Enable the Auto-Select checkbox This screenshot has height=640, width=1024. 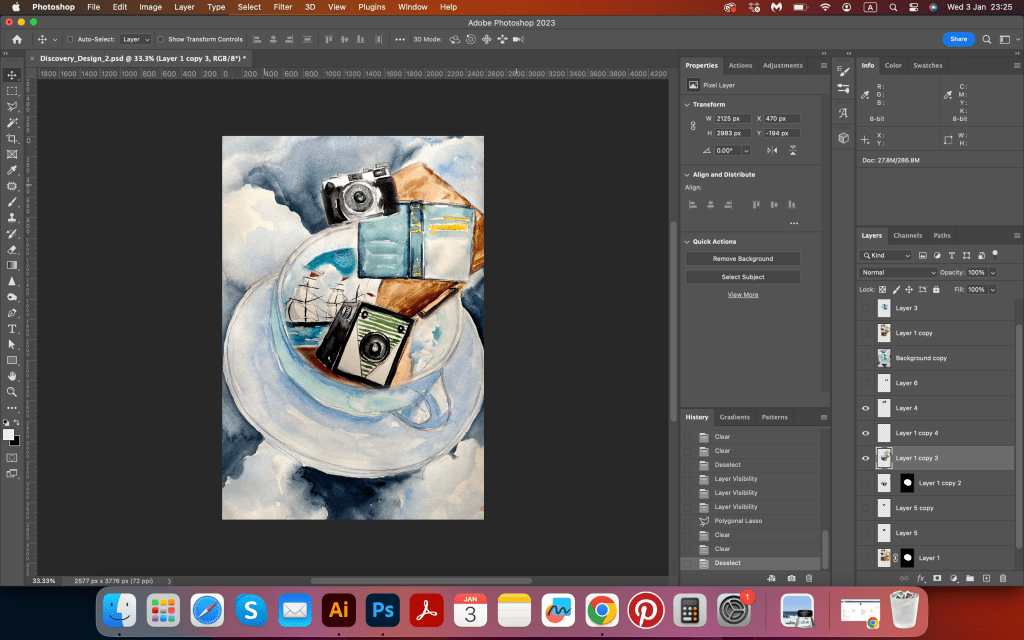click(x=69, y=40)
